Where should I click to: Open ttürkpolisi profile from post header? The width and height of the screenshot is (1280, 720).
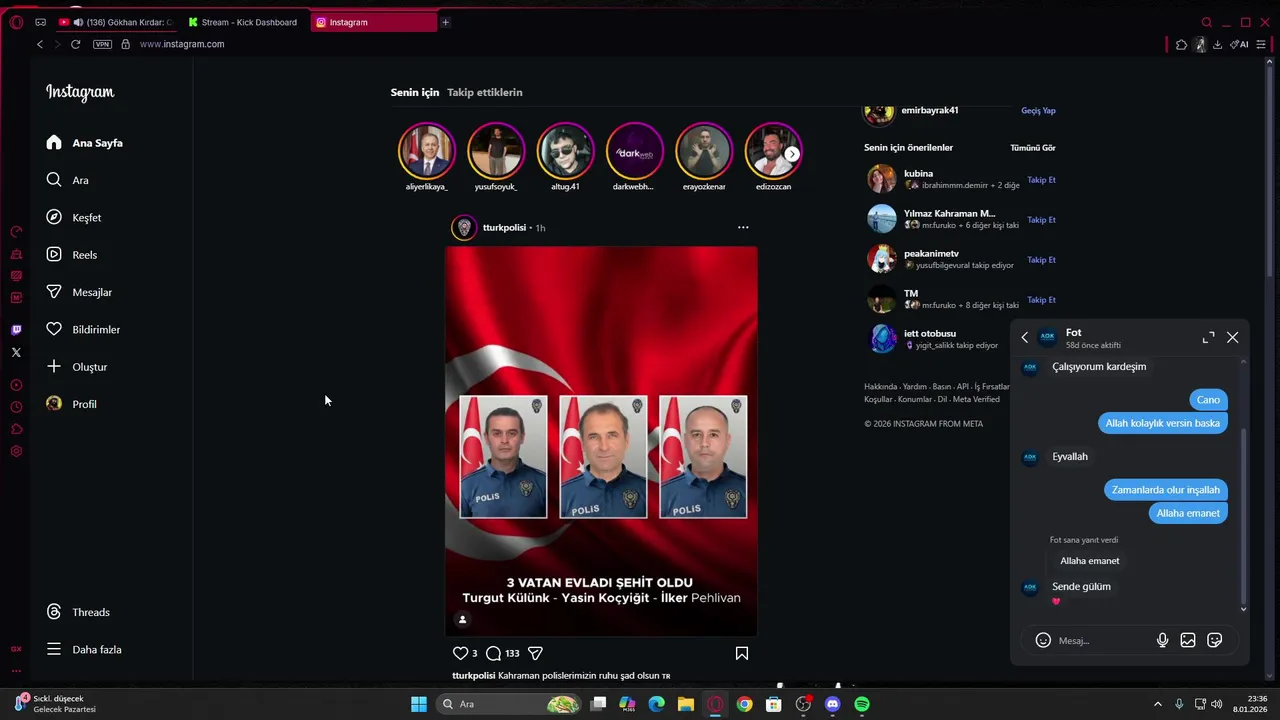504,228
